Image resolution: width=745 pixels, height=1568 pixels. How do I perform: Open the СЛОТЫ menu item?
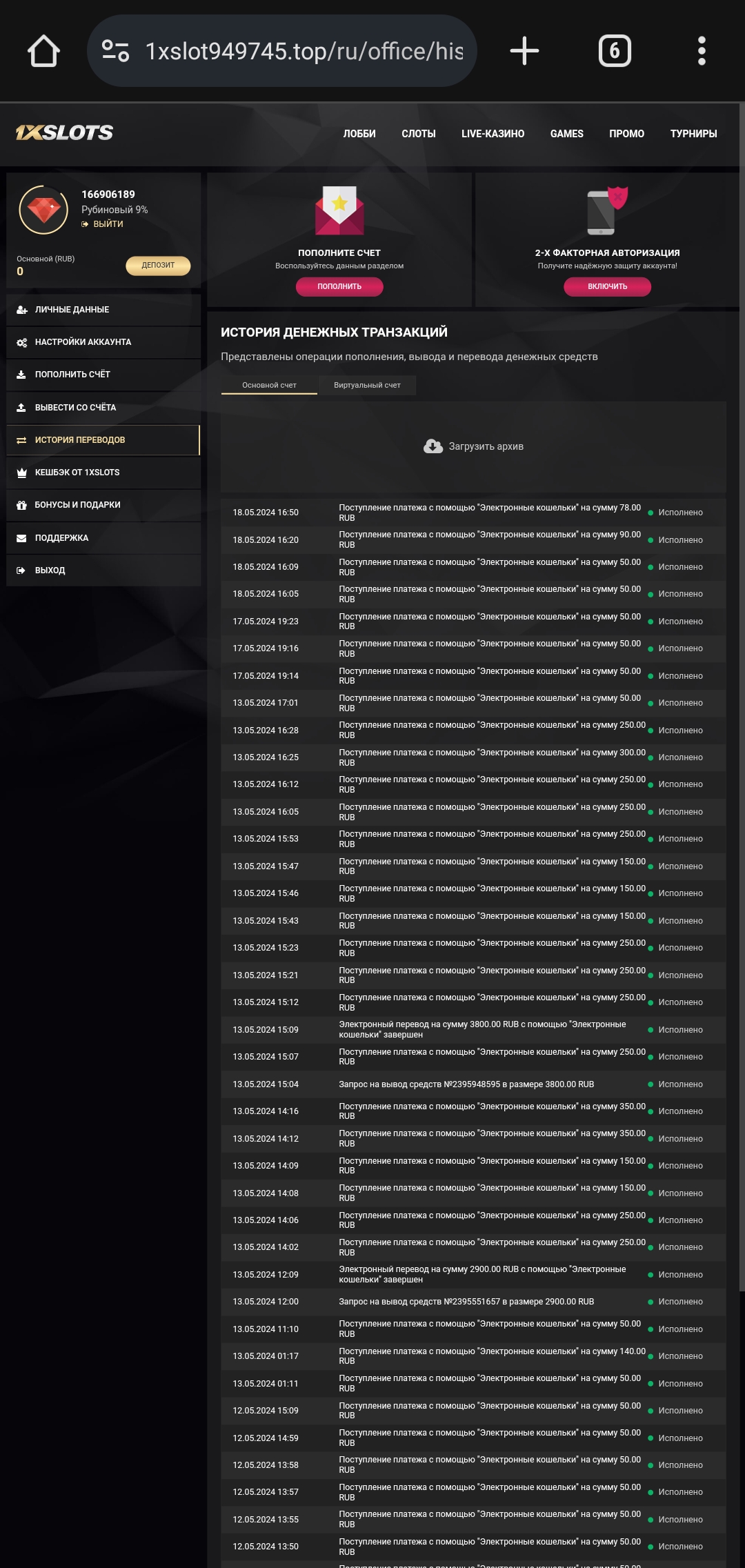coord(419,134)
